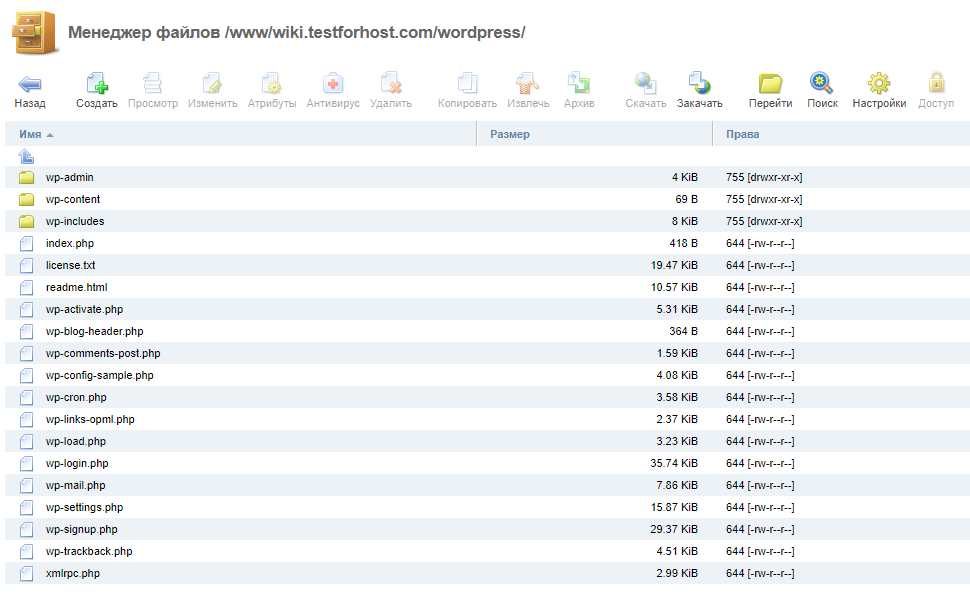Select the wp-config-sample.php file
970x616 pixels.
pos(99,375)
